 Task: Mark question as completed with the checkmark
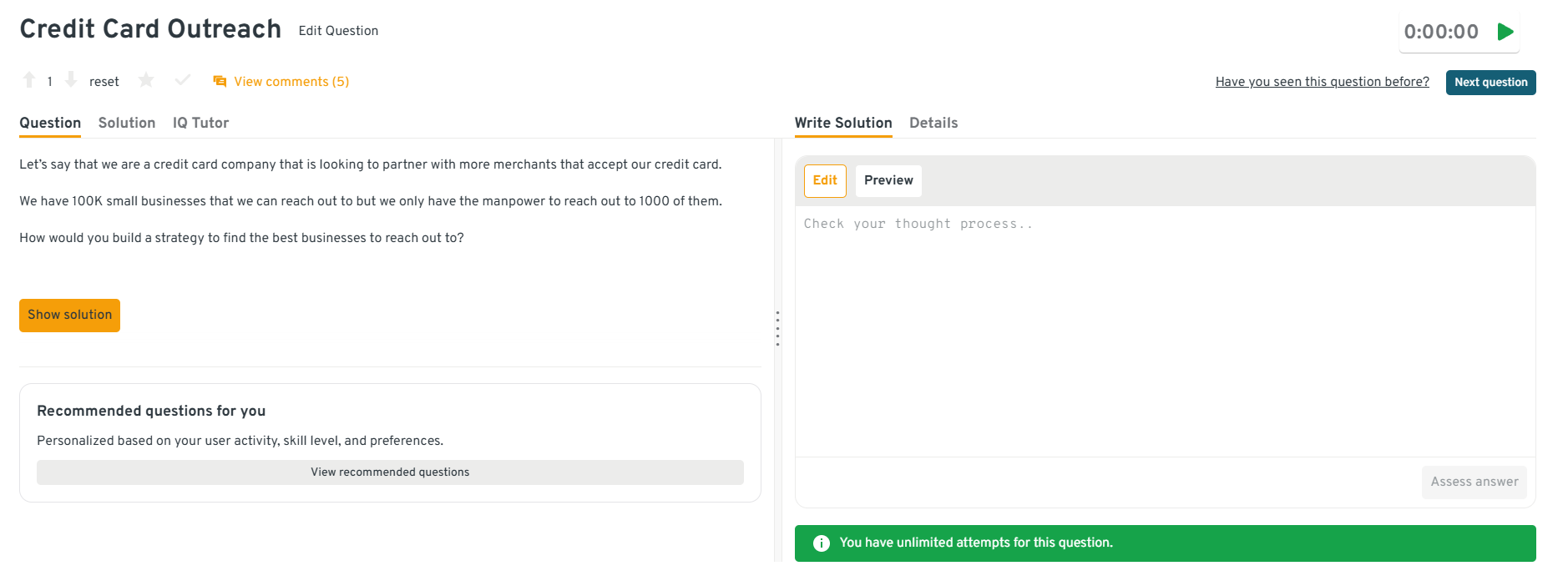coord(183,80)
